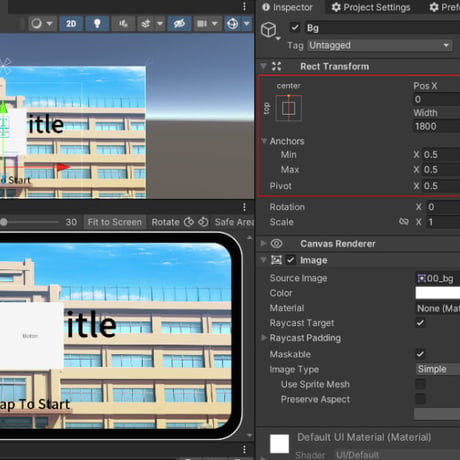The height and width of the screenshot is (460, 460).
Task: Enable Use Sprite Mesh checkbox
Action: point(420,384)
